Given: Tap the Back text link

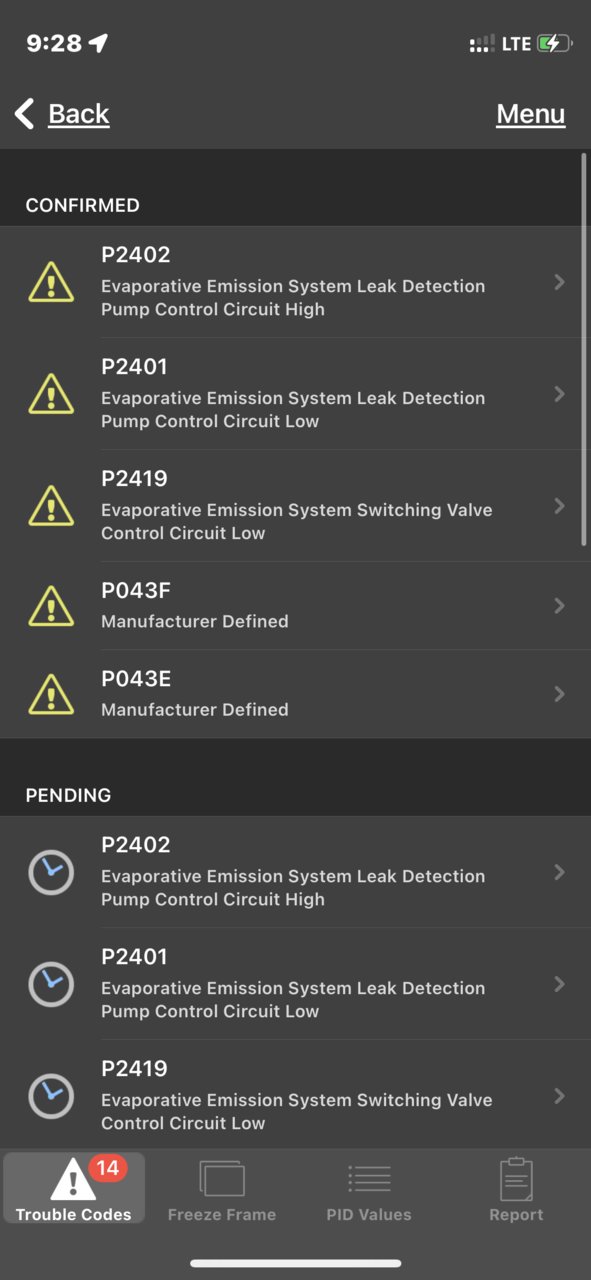Looking at the screenshot, I should tap(79, 114).
